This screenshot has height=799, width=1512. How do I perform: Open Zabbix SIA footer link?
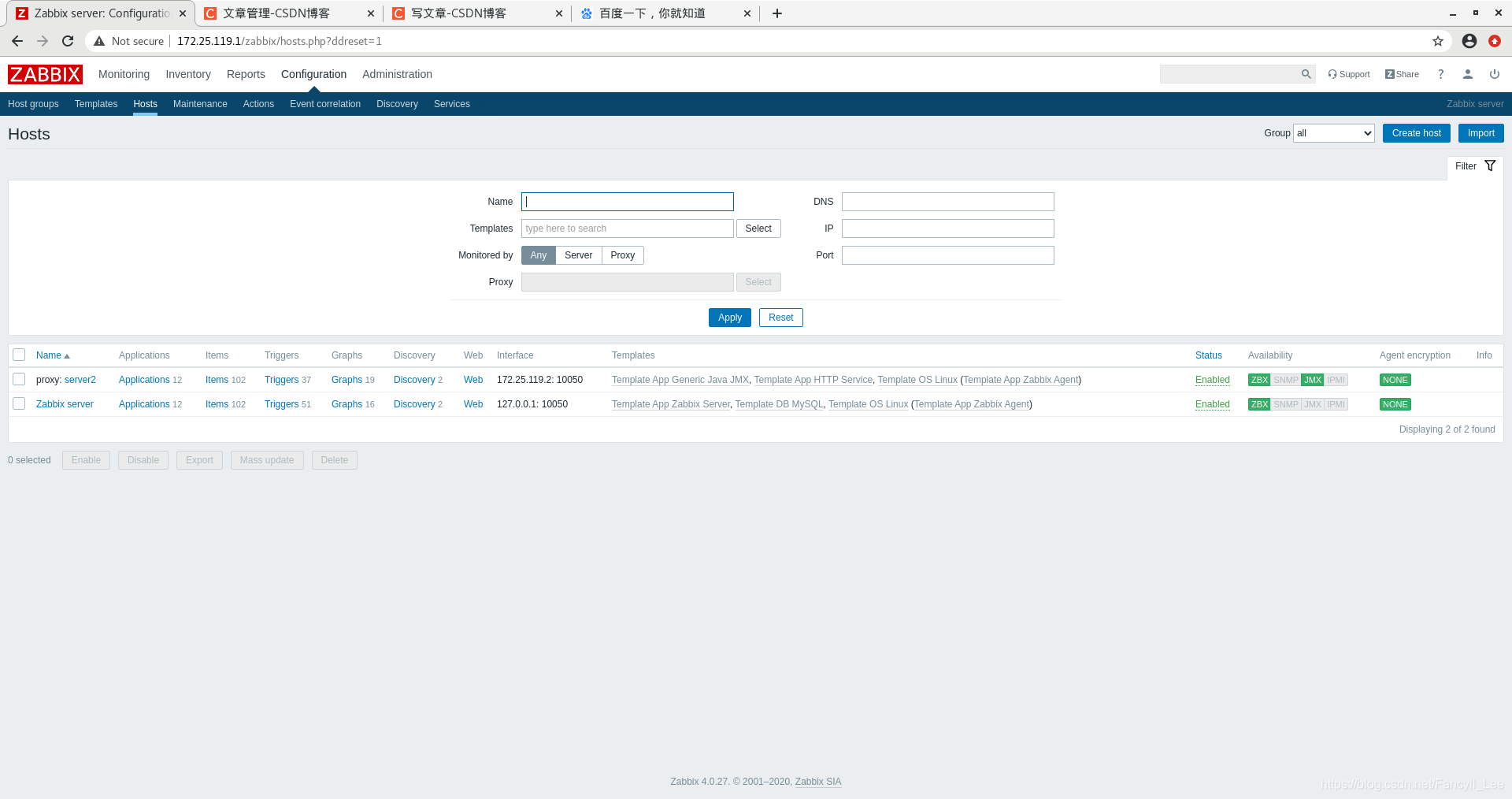tap(818, 782)
